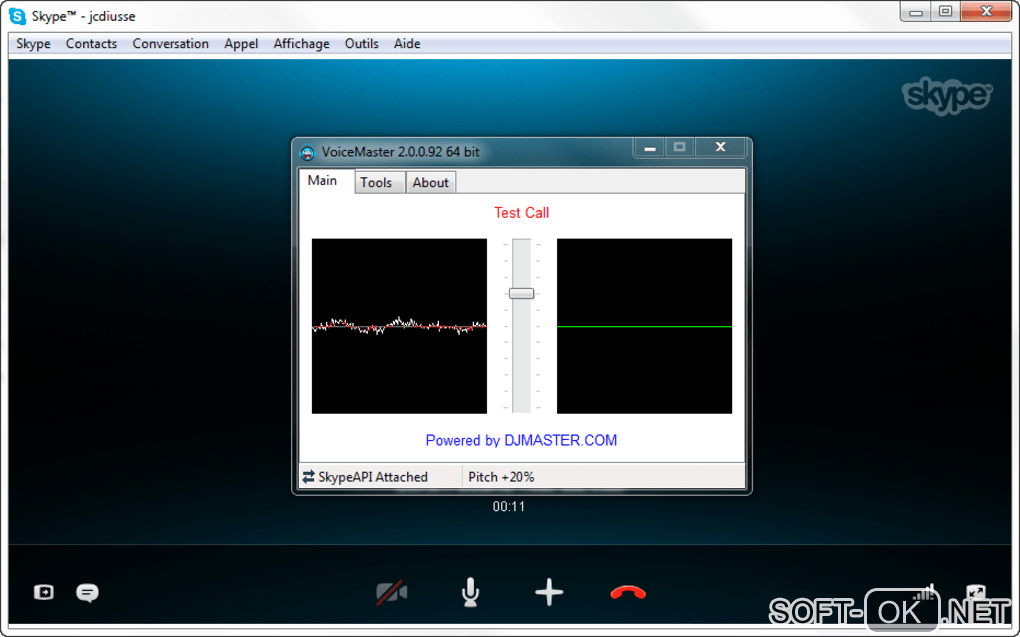Viewport: 1020px width, 637px height.
Task: Maximize the Skype main window
Action: pos(946,11)
